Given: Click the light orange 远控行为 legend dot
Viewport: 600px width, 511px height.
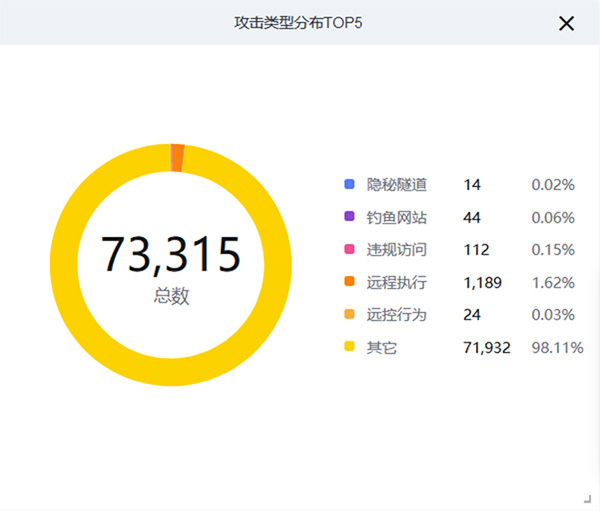Looking at the screenshot, I should [349, 315].
